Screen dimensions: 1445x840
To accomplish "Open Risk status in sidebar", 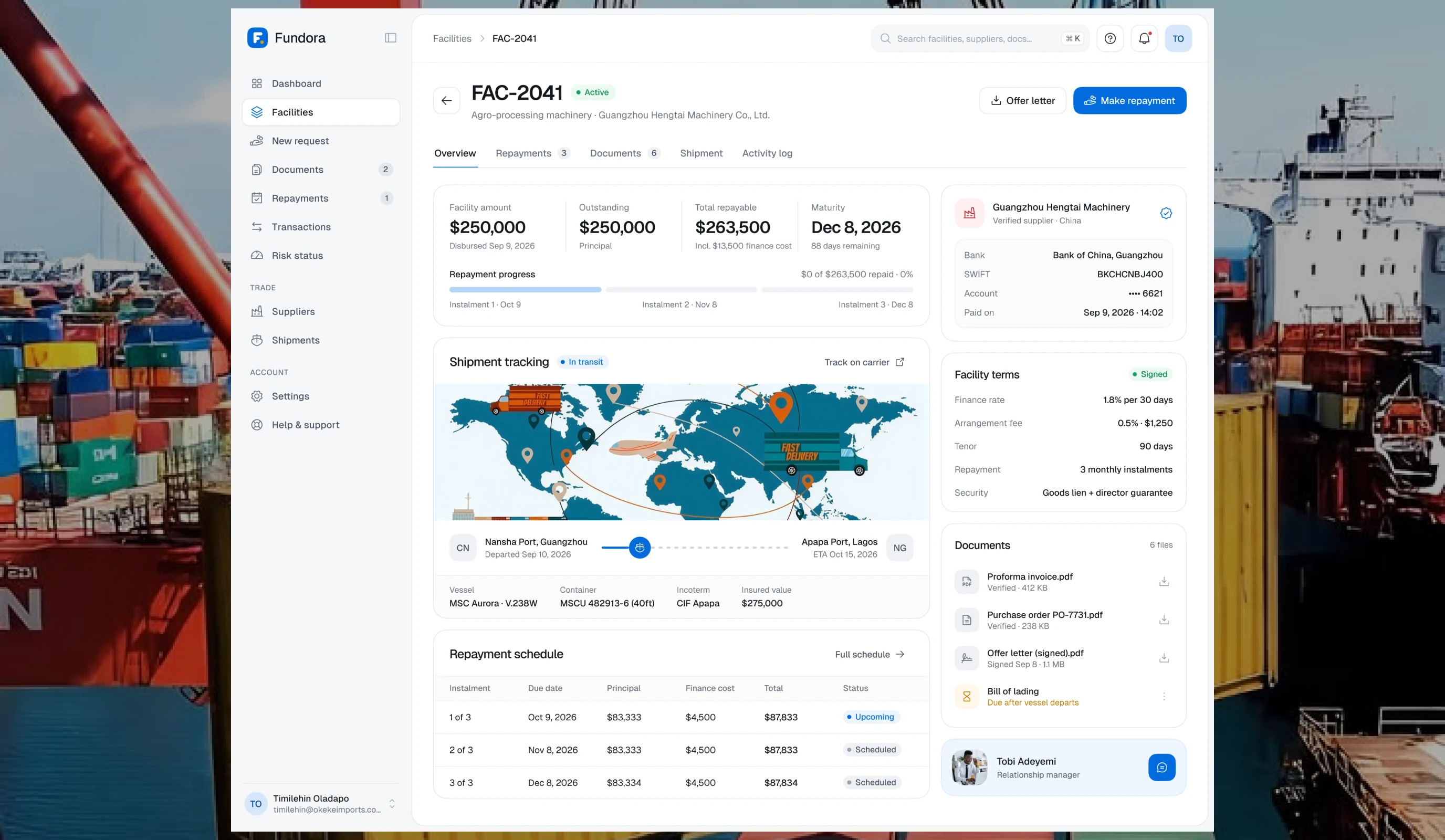I will coord(321,256).
